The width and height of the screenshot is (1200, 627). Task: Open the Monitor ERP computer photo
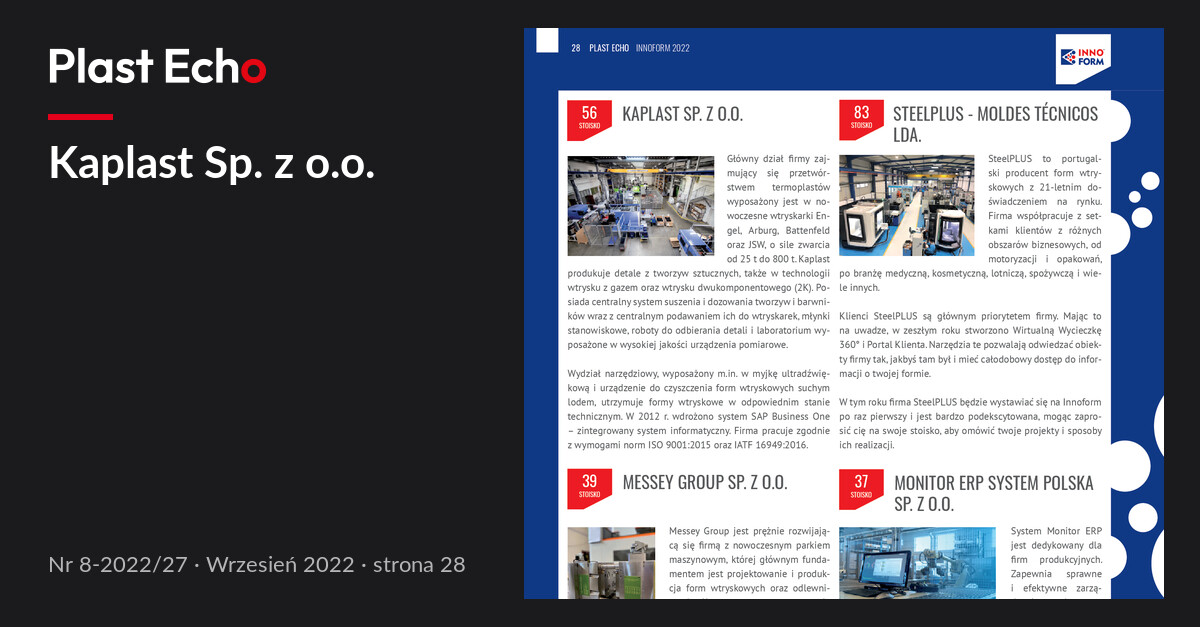pyautogui.click(x=917, y=562)
